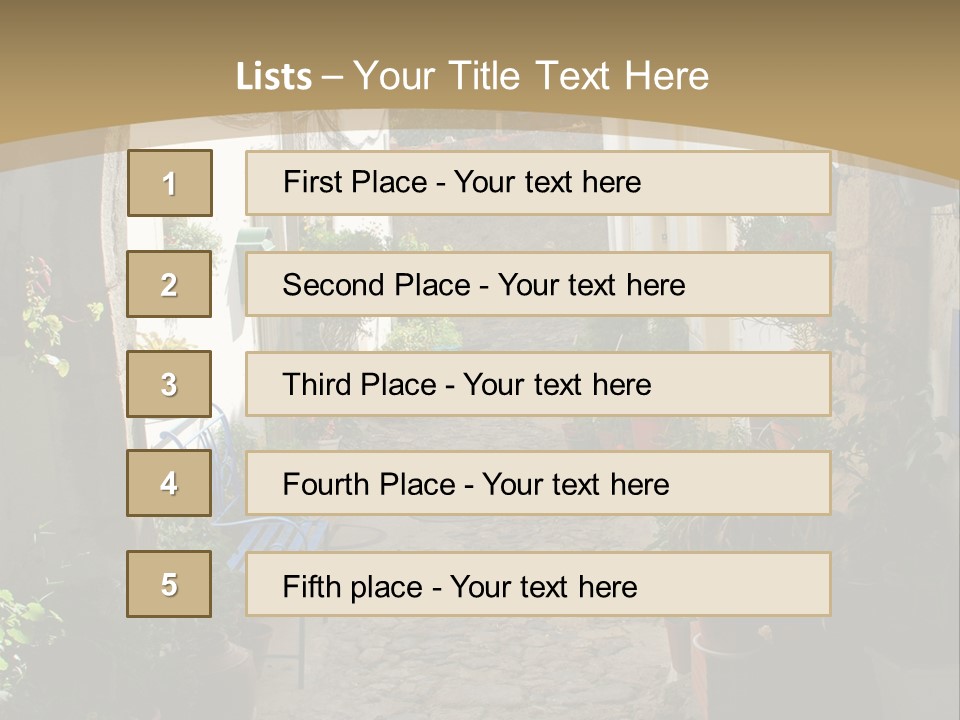Viewport: 960px width, 720px height.
Task: Click the number 3 square
Action: (x=169, y=384)
